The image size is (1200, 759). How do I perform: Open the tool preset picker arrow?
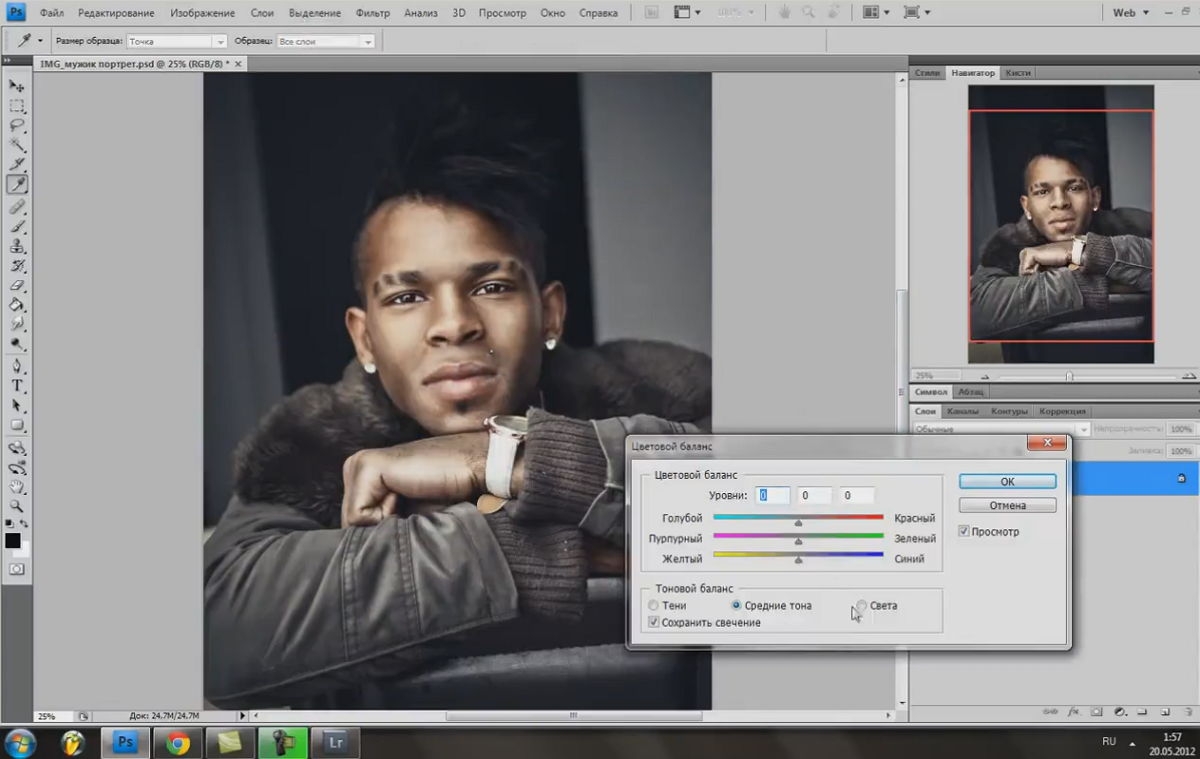click(x=40, y=41)
